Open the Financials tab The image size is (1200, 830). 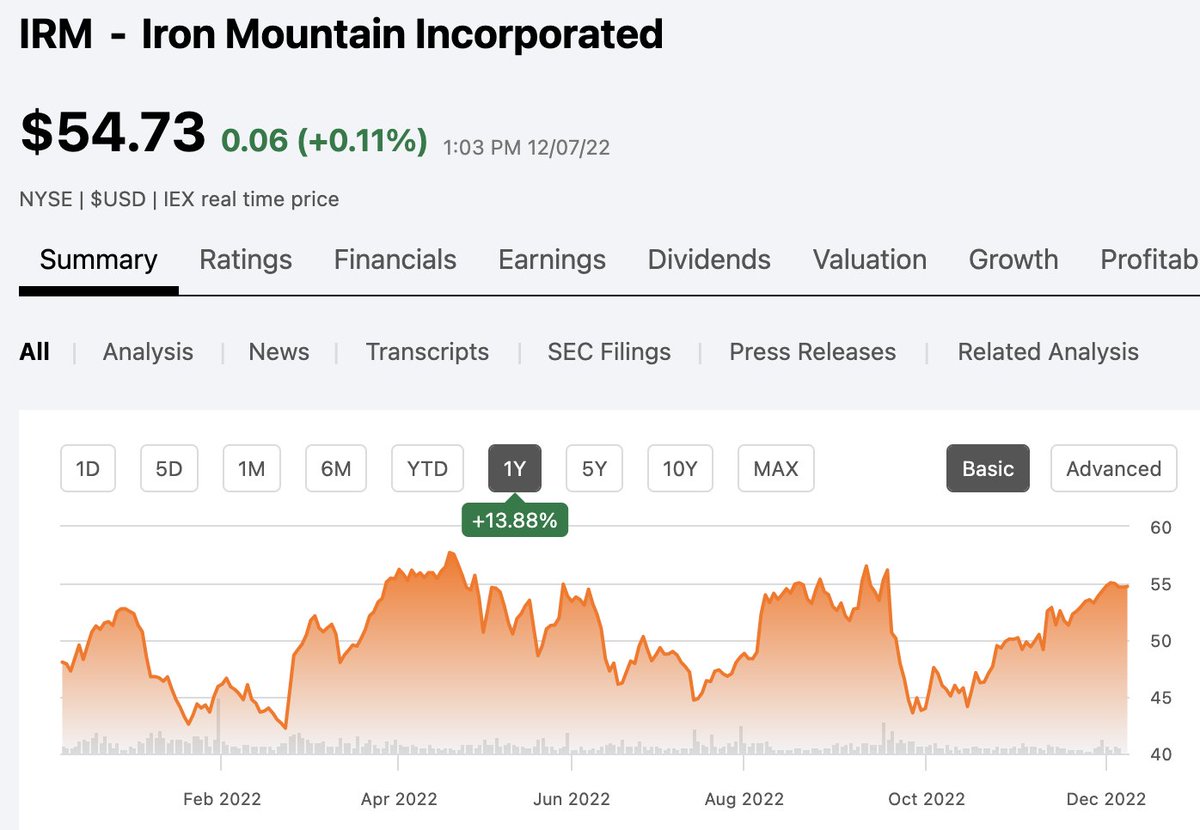[x=395, y=260]
